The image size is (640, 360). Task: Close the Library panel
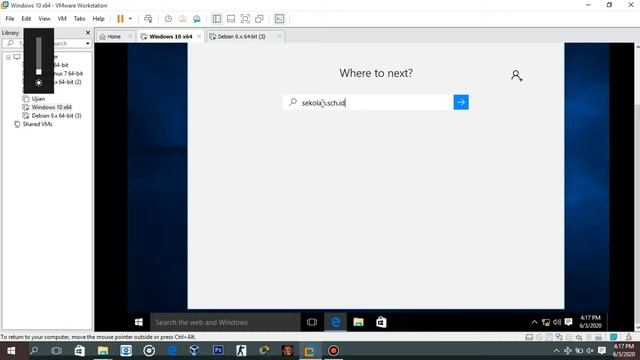pos(88,32)
